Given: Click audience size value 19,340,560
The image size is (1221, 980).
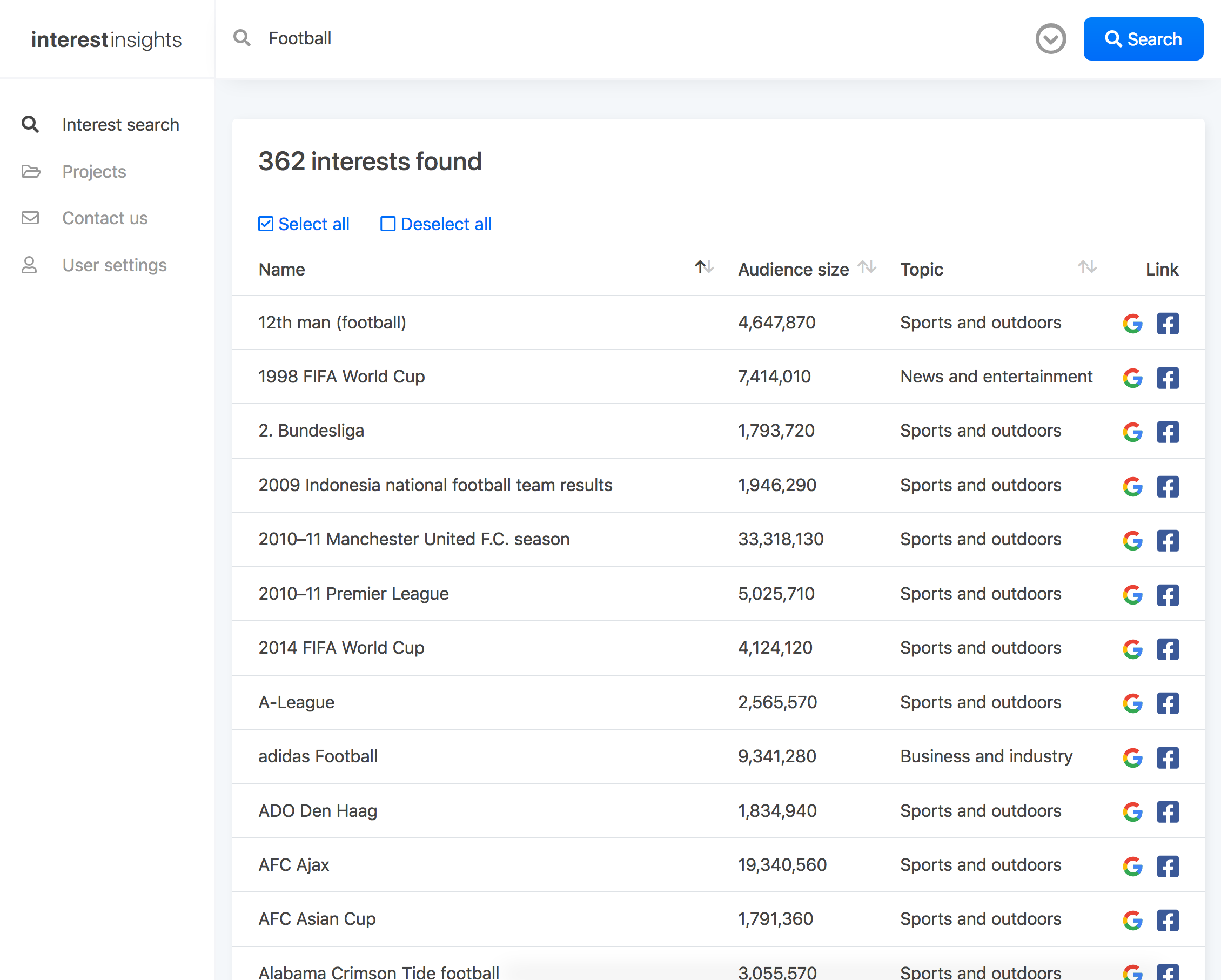Looking at the screenshot, I should [x=782, y=865].
